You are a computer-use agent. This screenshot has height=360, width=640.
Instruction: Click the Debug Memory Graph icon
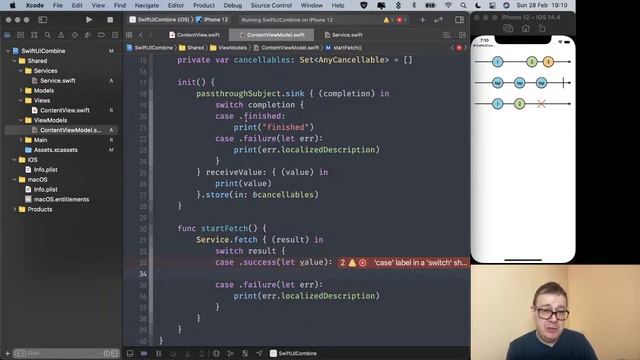(231, 353)
